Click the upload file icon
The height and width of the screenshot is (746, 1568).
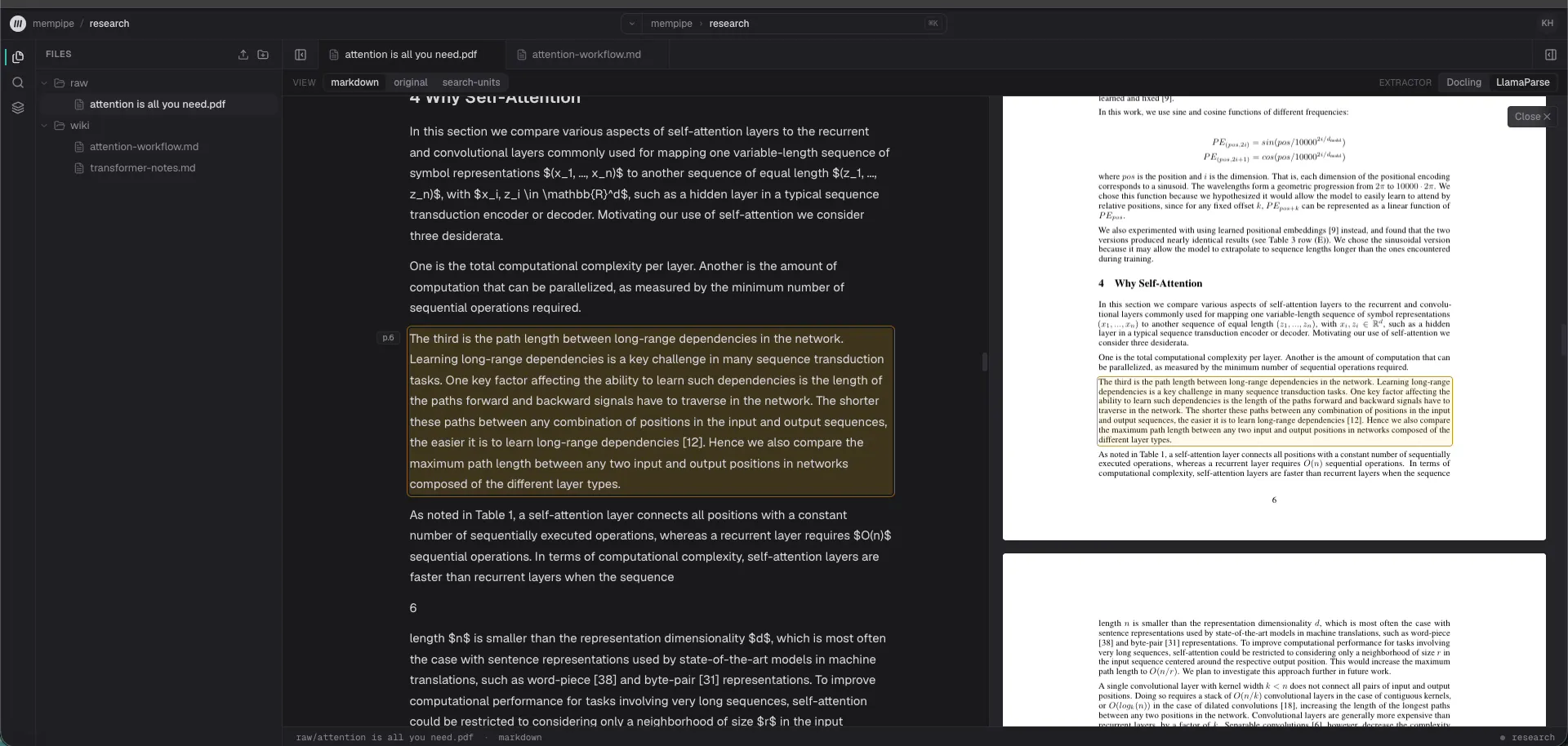click(x=243, y=55)
